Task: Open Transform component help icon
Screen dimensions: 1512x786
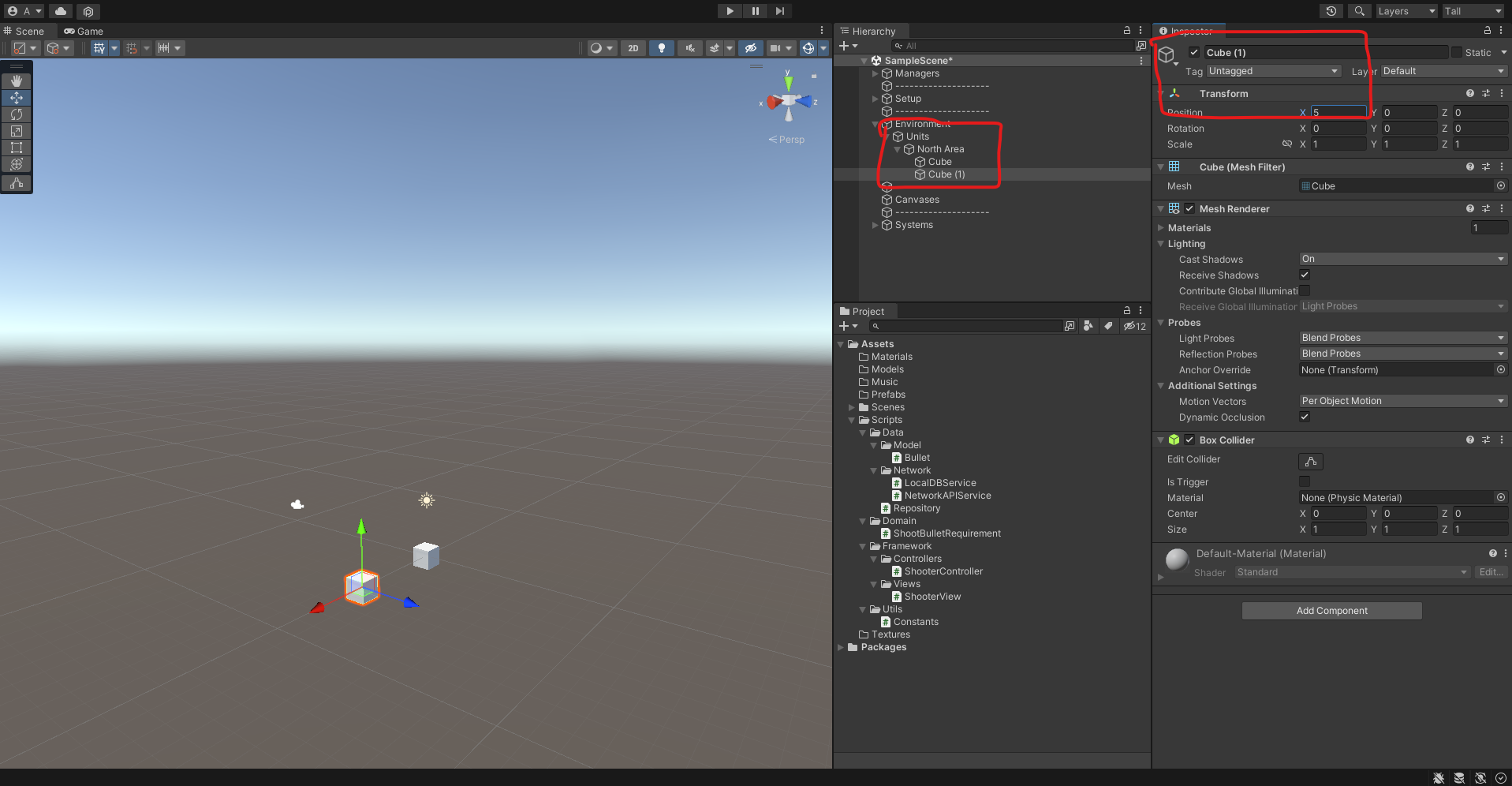Action: pos(1470,93)
